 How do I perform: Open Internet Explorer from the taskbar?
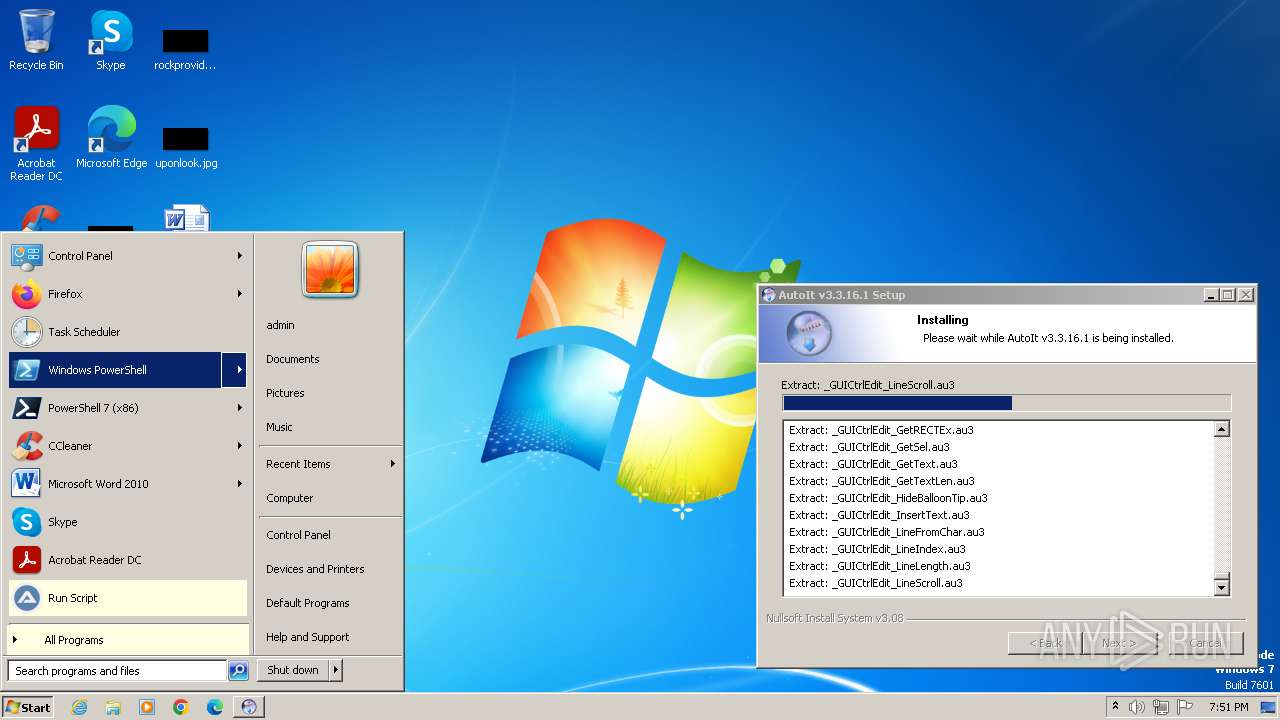point(79,707)
